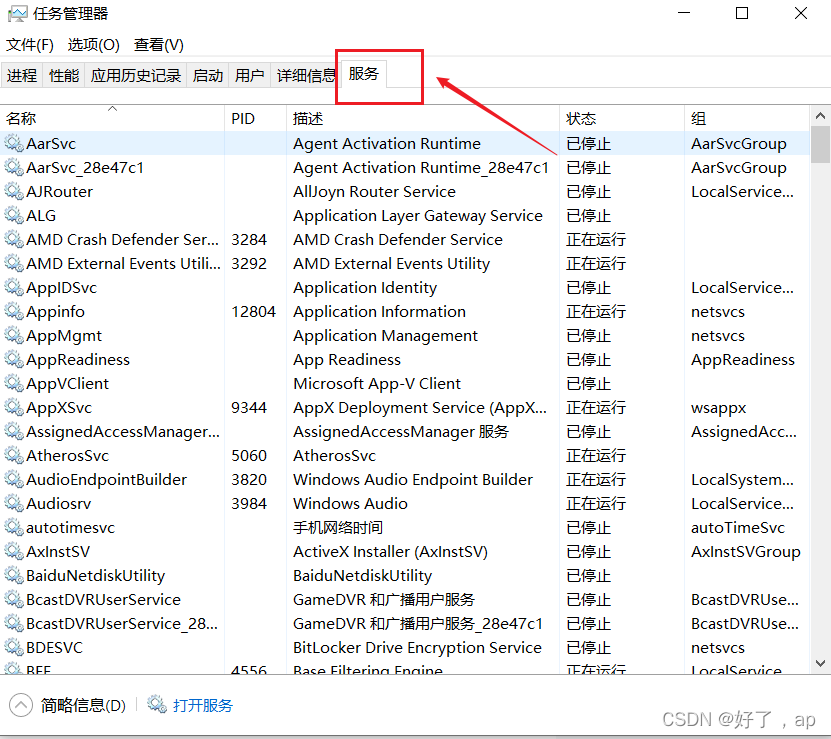This screenshot has width=831, height=739.
Task: Switch to the 详细信息 tab
Action: click(306, 74)
